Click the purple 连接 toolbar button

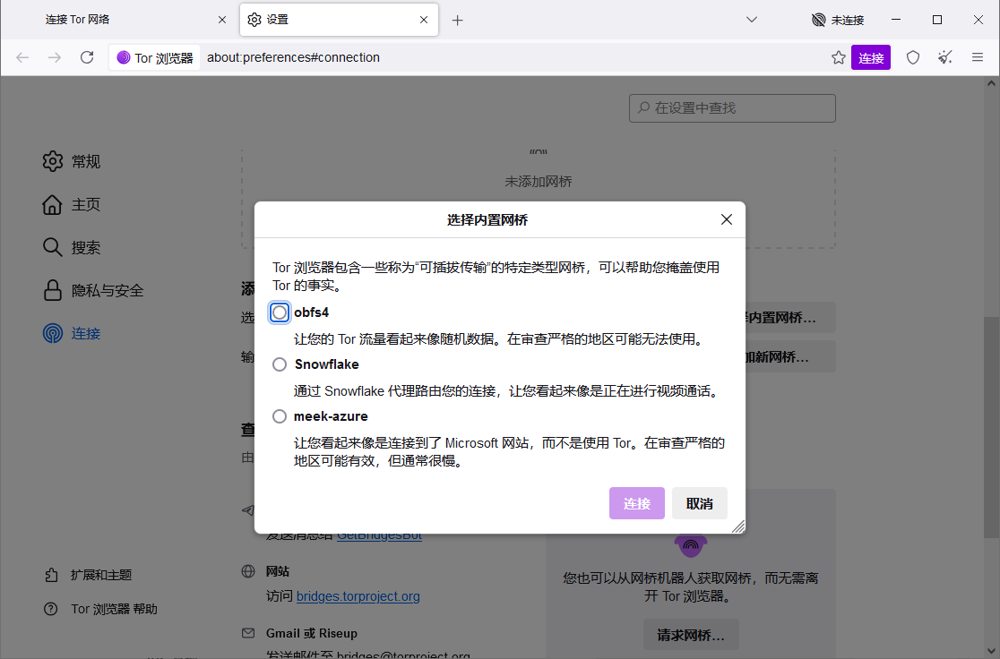[x=871, y=58]
